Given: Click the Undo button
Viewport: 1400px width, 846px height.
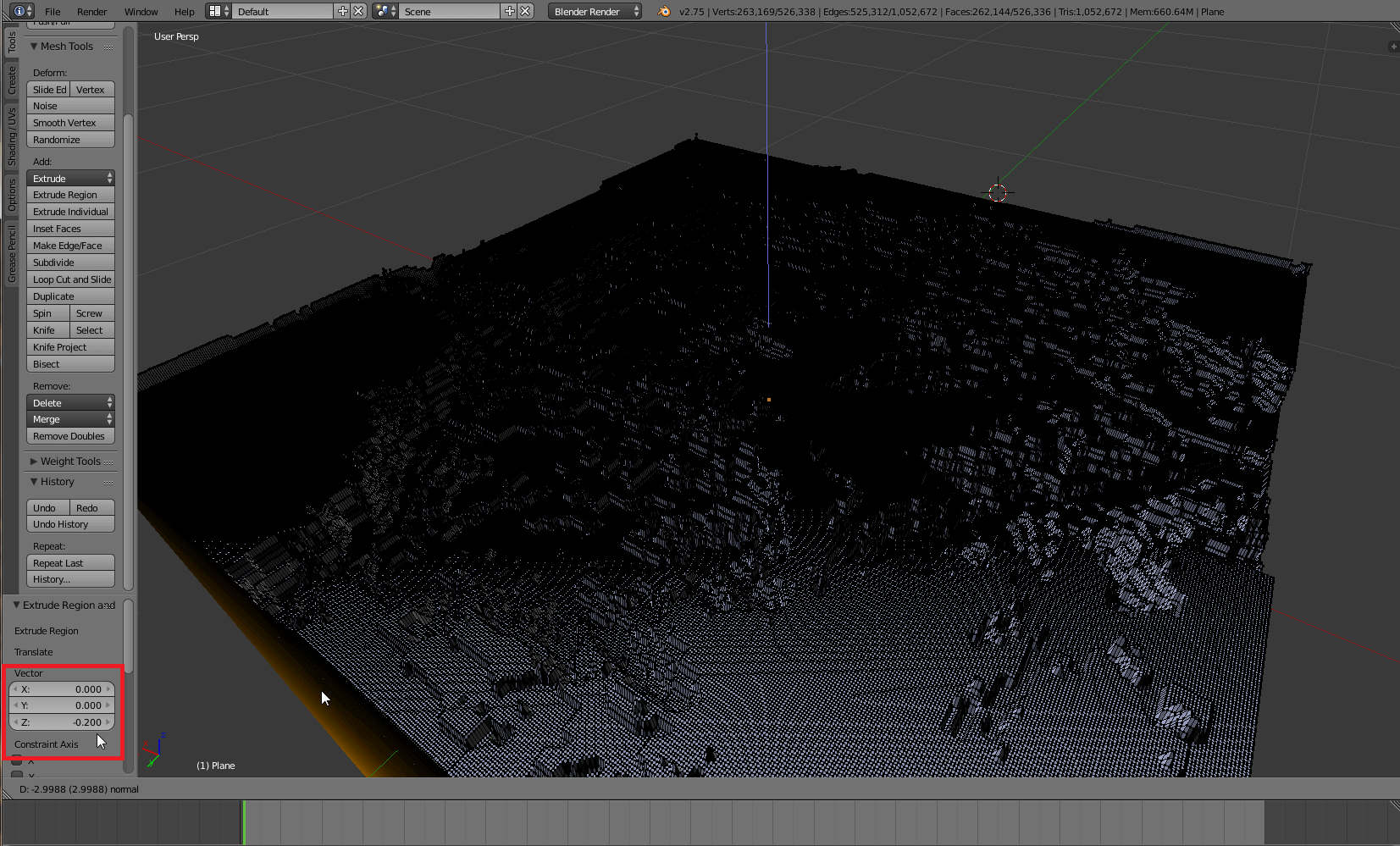Looking at the screenshot, I should (x=48, y=508).
